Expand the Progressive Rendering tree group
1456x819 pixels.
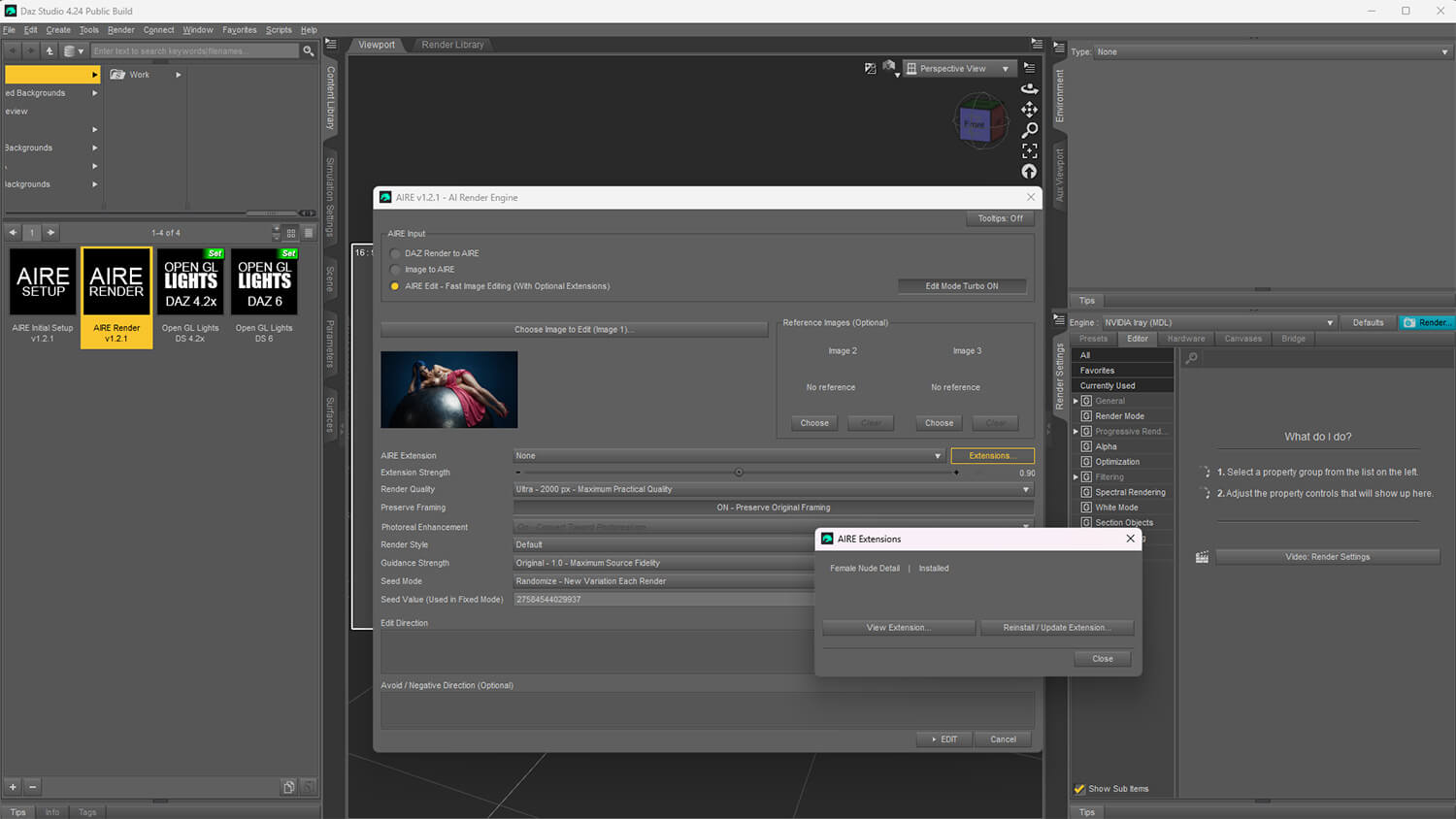1075,431
